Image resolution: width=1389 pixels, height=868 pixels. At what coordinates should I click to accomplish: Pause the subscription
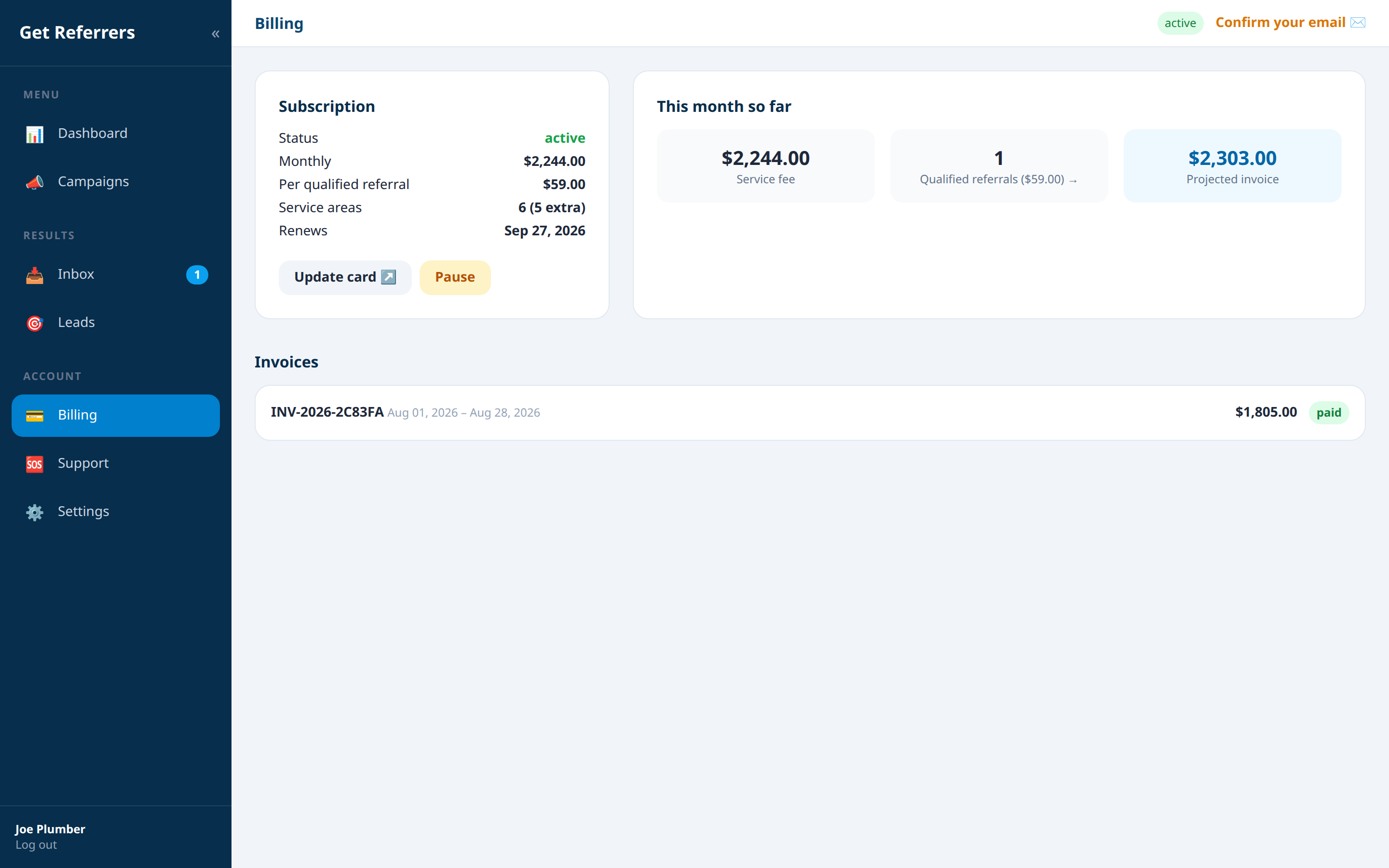pos(455,277)
